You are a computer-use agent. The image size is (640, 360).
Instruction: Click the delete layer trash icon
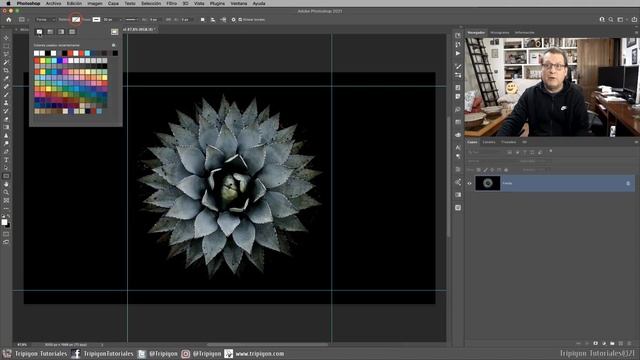pos(629,344)
